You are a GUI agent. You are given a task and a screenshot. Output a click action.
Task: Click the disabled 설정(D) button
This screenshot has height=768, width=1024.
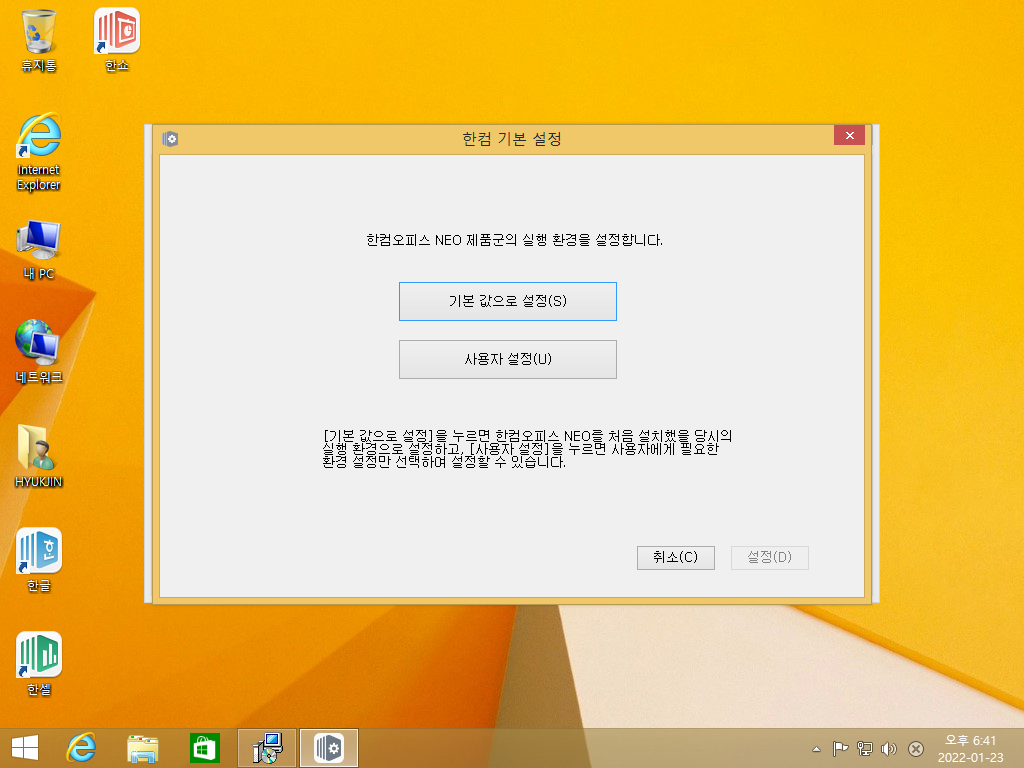pos(769,558)
